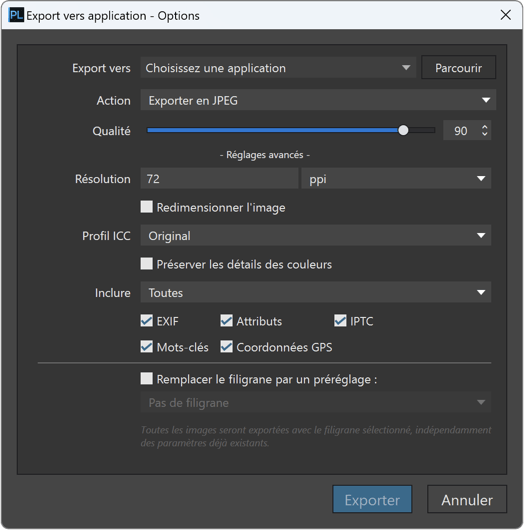The image size is (524, 530).
Task: Click the Qualité slider handle
Action: coord(403,130)
